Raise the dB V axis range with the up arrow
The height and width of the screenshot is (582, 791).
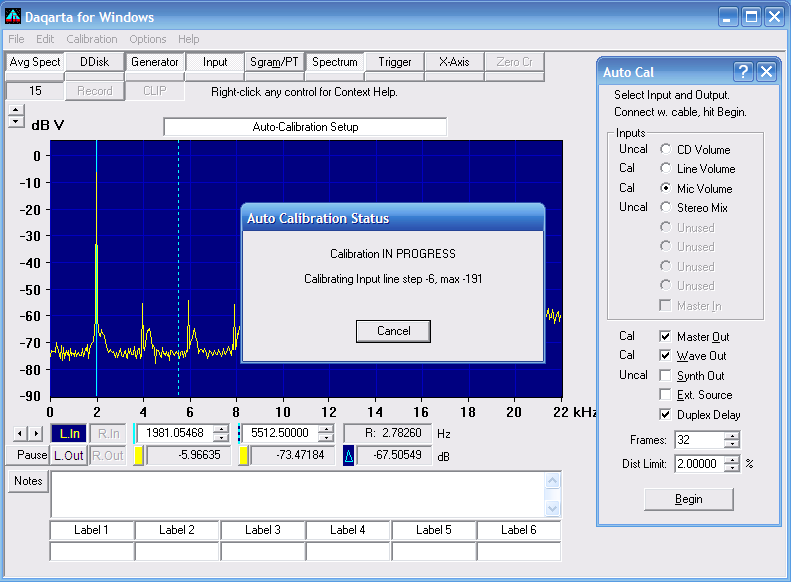tap(16, 109)
